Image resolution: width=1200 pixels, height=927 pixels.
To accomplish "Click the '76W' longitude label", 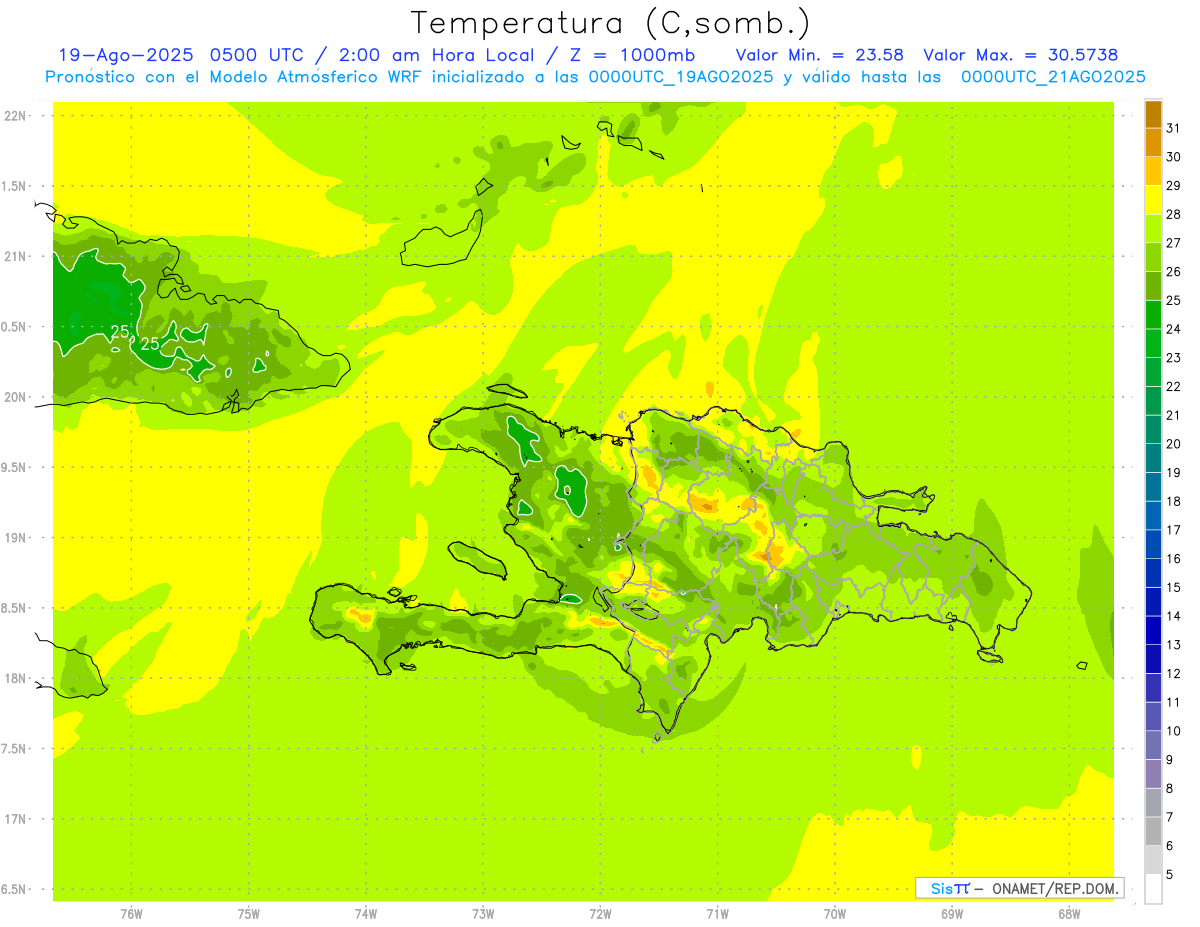I will pos(131,914).
